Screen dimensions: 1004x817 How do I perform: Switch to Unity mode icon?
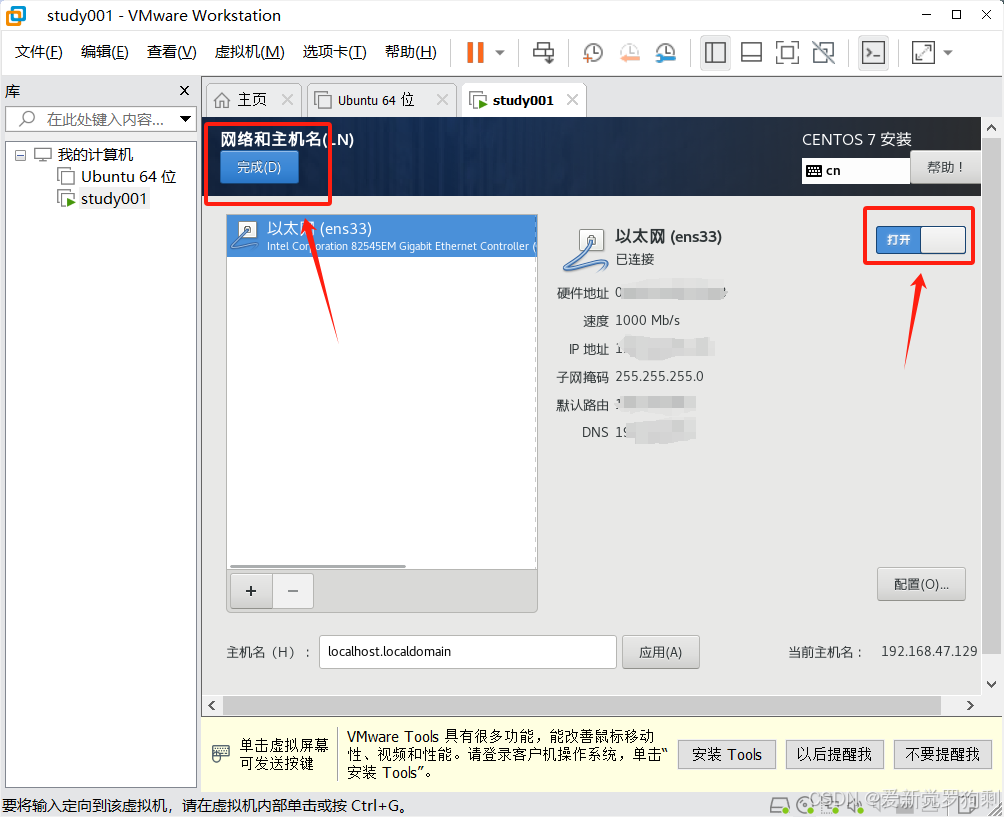coord(823,53)
